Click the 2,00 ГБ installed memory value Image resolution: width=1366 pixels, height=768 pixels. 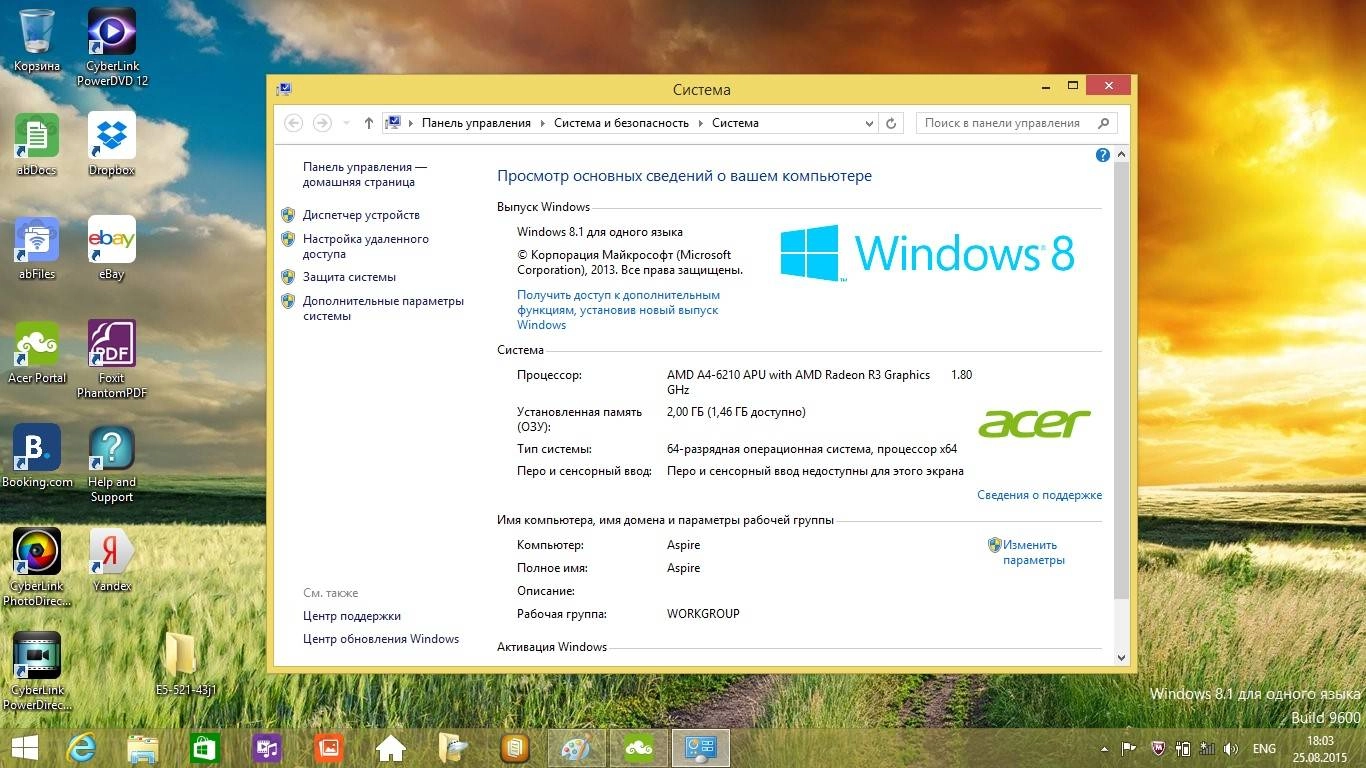736,412
